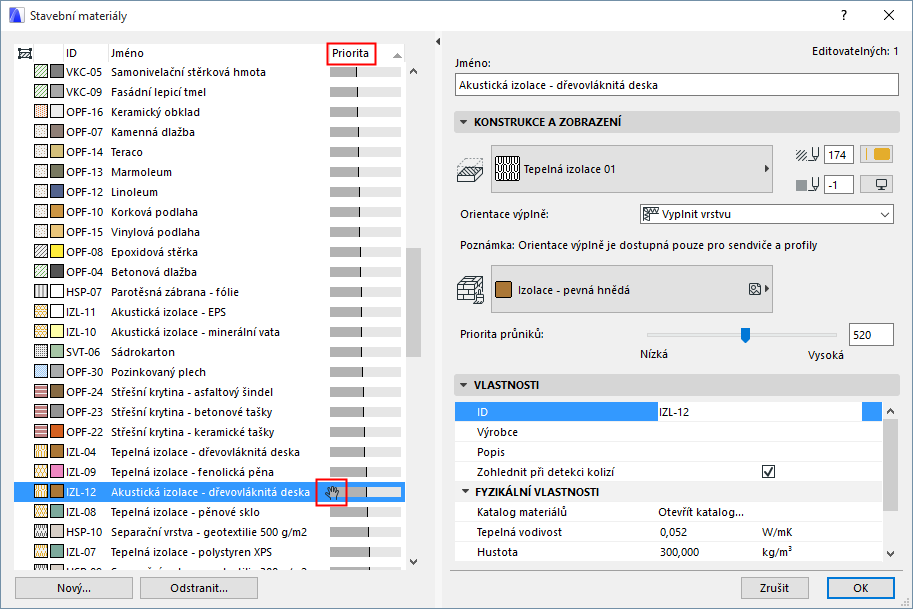The image size is (913, 609).
Task: Click the fill icon of Parotěsná zábrana - fólie
Action: tap(41, 292)
